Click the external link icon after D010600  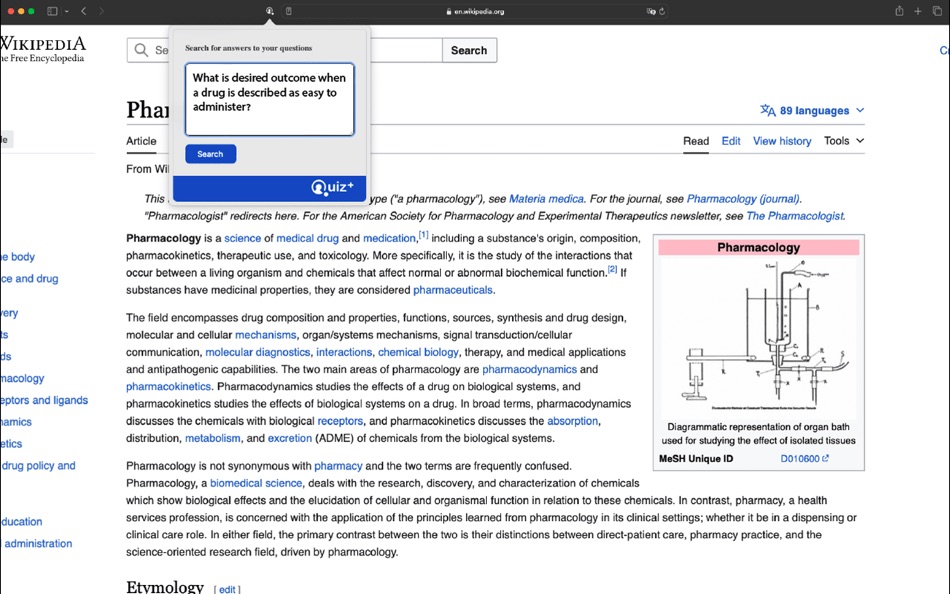tap(825, 458)
